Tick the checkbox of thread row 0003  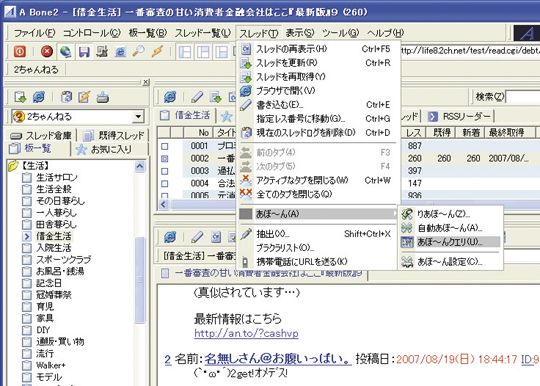165,171
